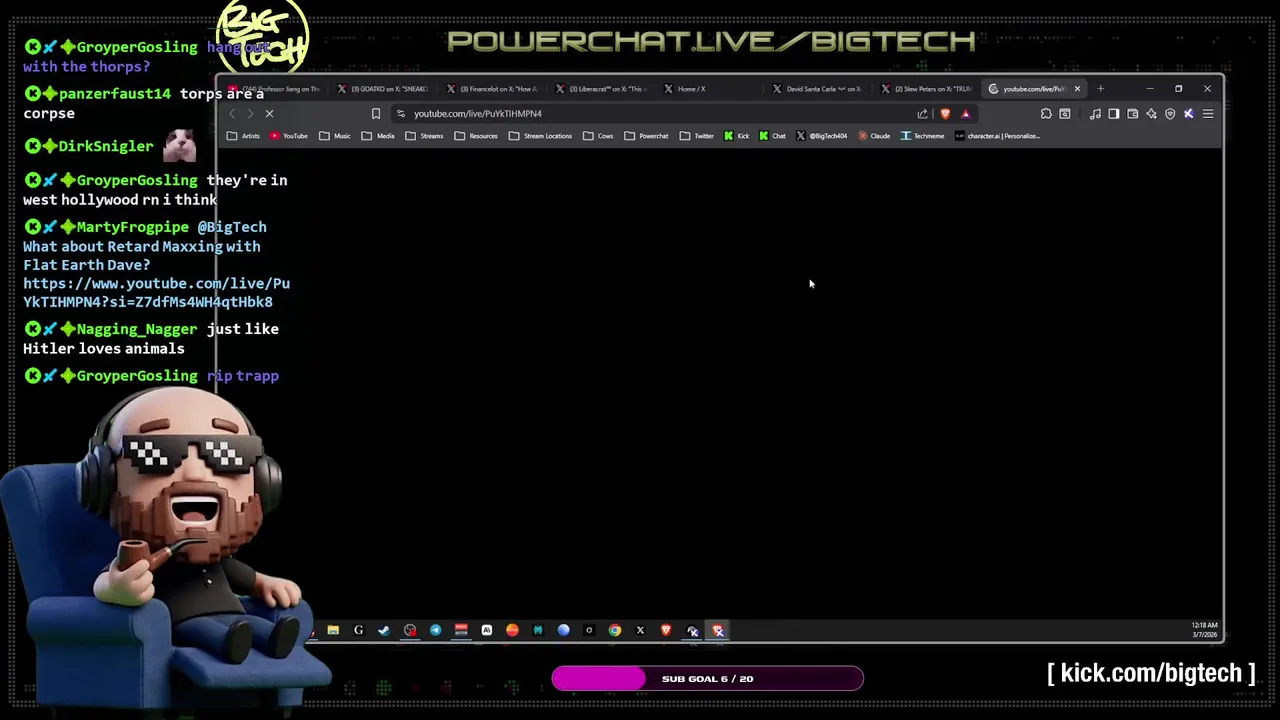This screenshot has height=720, width=1280.
Task: Open the first Brave lion taskbar icon
Action: click(x=666, y=631)
